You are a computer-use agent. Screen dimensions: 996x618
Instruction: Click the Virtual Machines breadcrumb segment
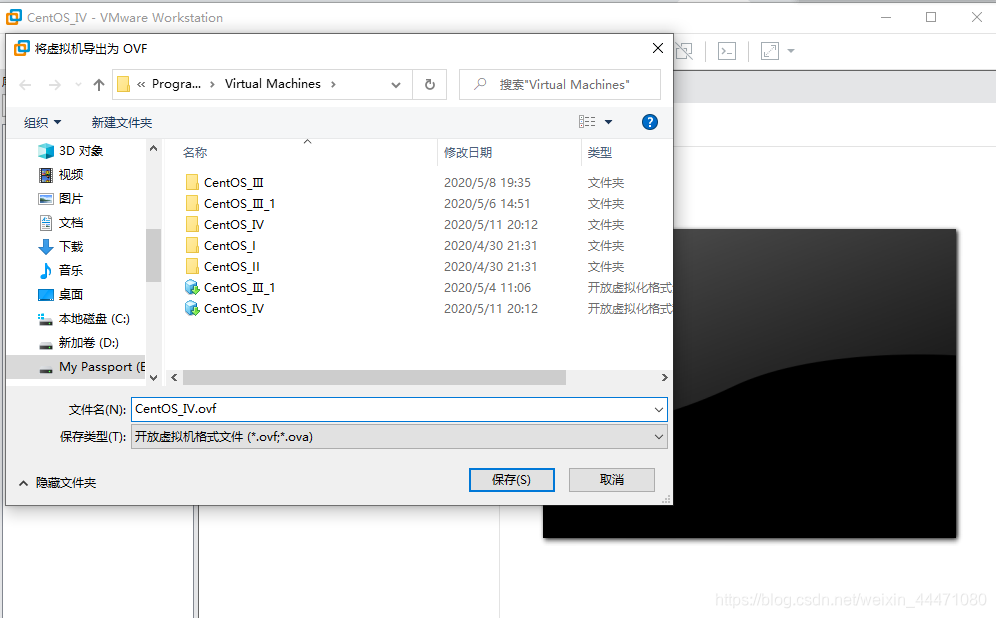[273, 84]
